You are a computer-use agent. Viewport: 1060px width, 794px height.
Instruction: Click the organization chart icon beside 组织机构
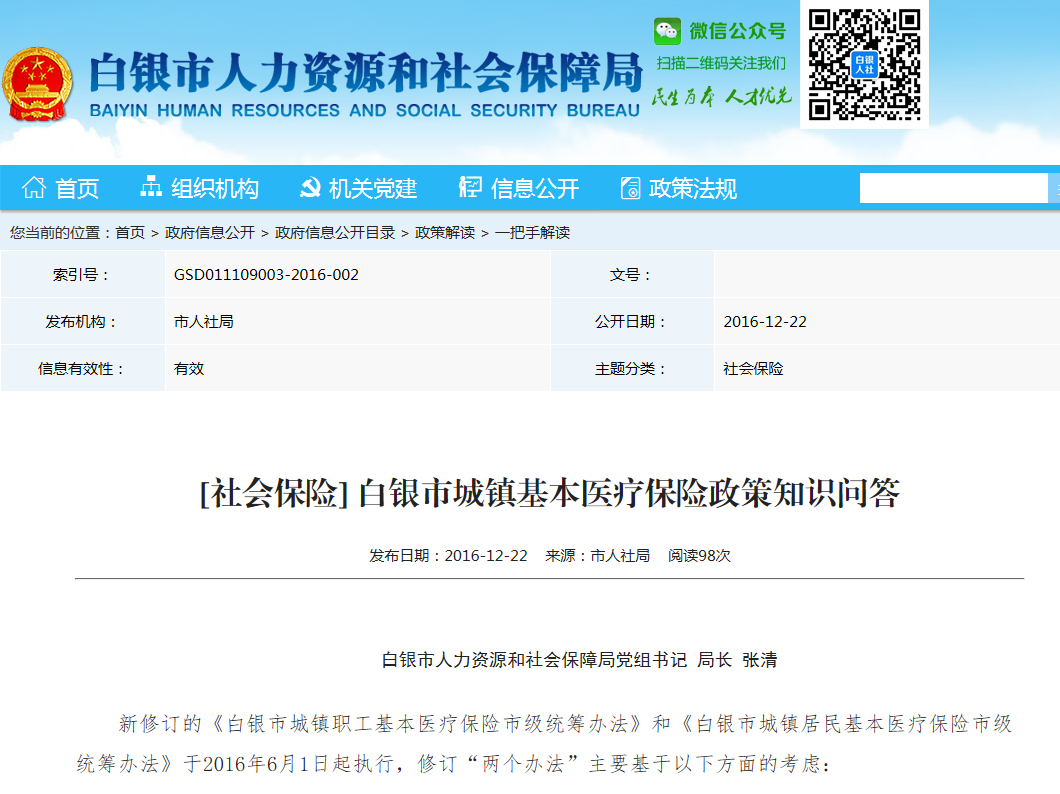coord(151,187)
